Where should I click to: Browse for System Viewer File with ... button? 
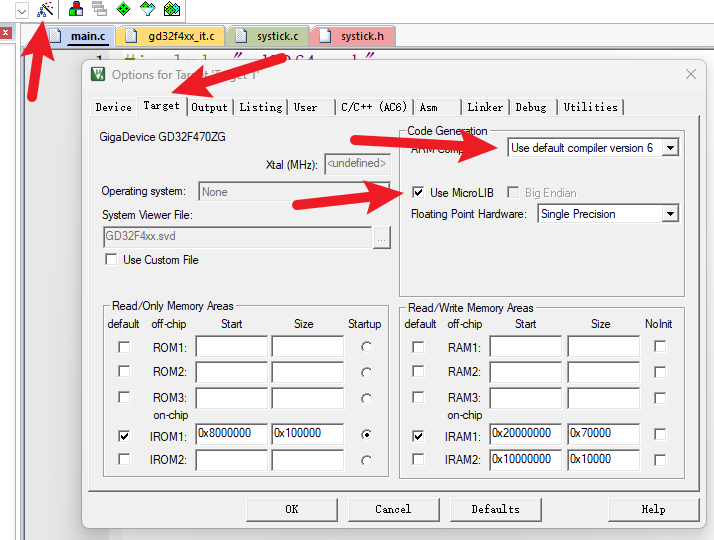tap(382, 238)
